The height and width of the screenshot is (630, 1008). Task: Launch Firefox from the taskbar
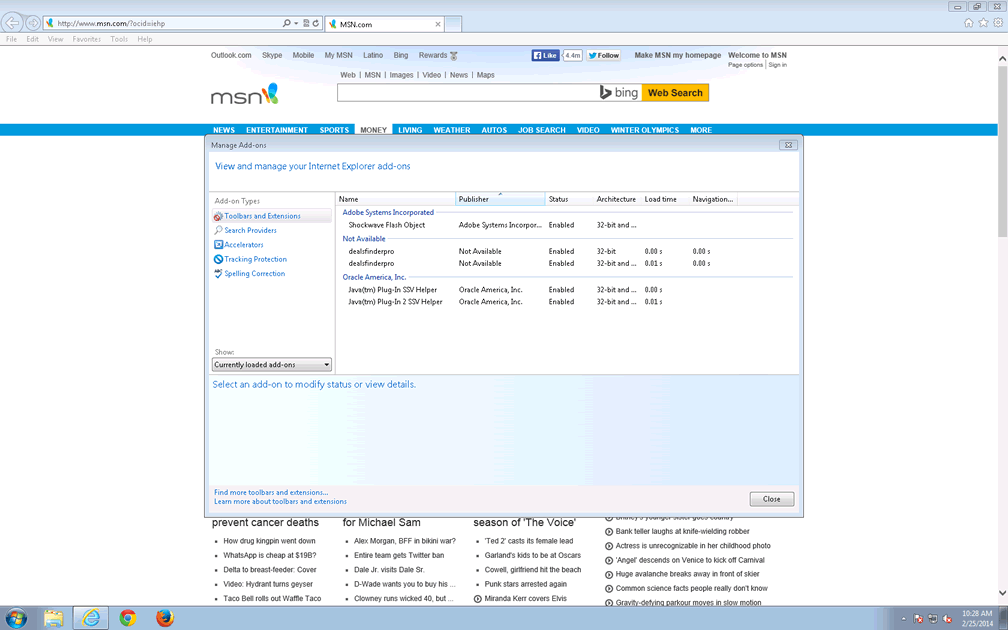pos(165,618)
